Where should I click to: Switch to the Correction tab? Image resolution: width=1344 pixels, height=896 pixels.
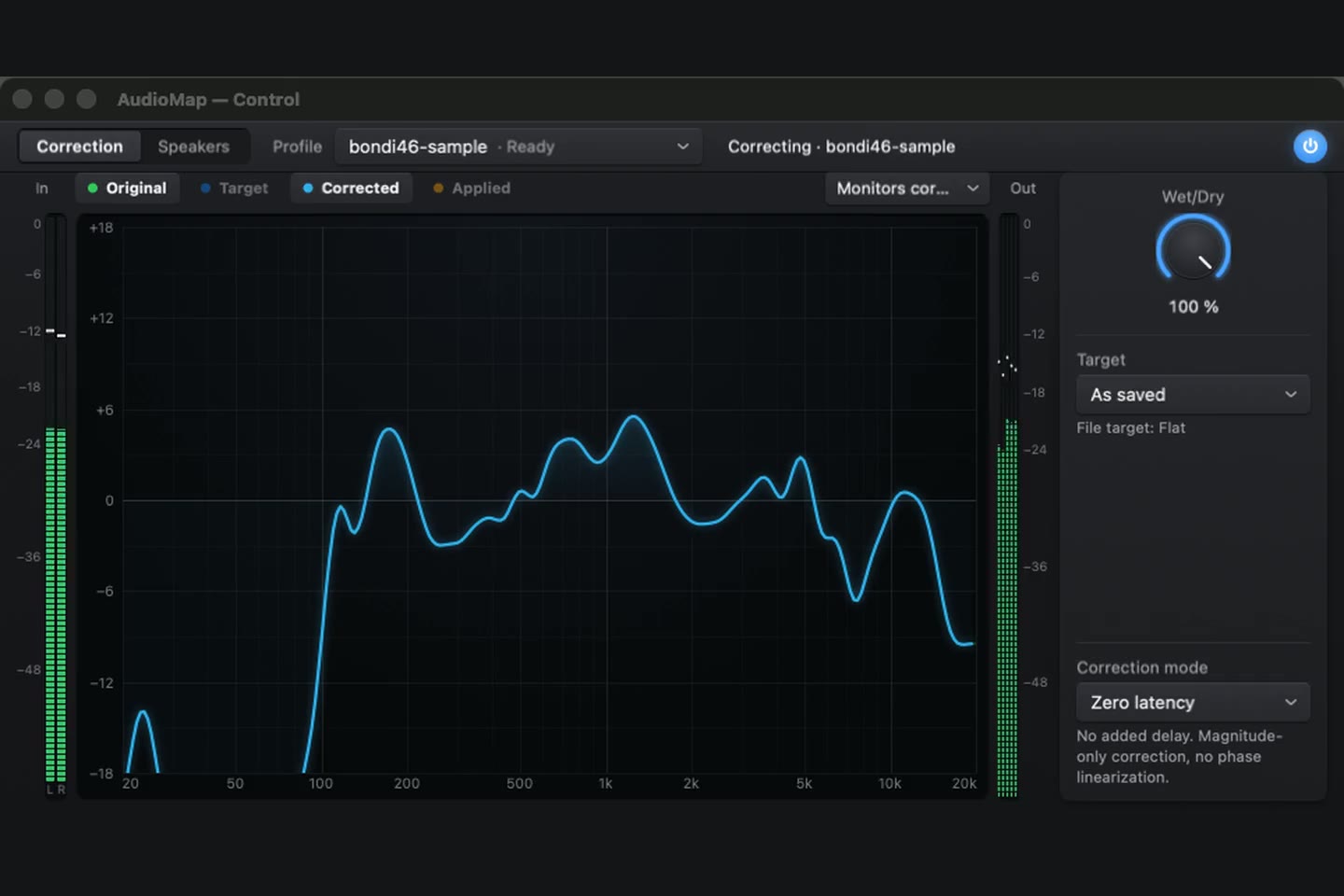[79, 147]
